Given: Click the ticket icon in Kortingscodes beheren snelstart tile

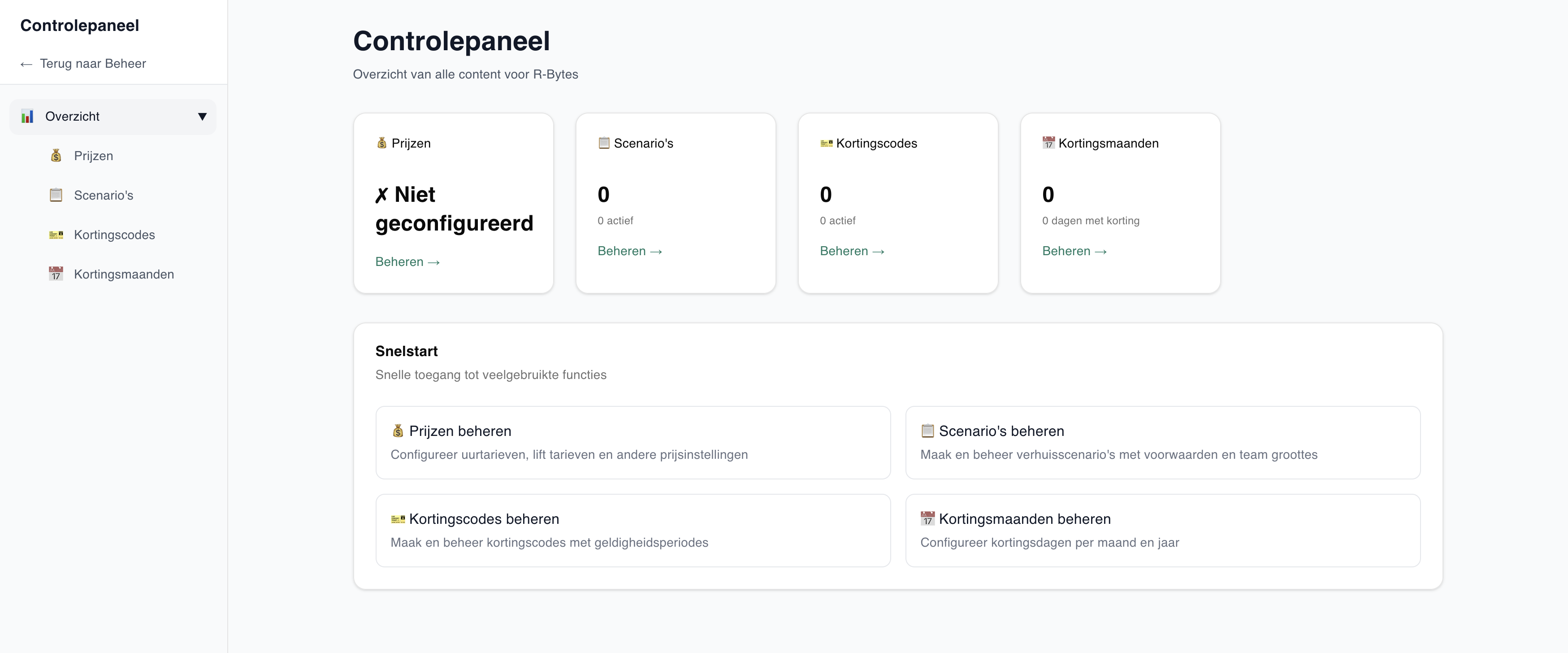Looking at the screenshot, I should pos(398,518).
